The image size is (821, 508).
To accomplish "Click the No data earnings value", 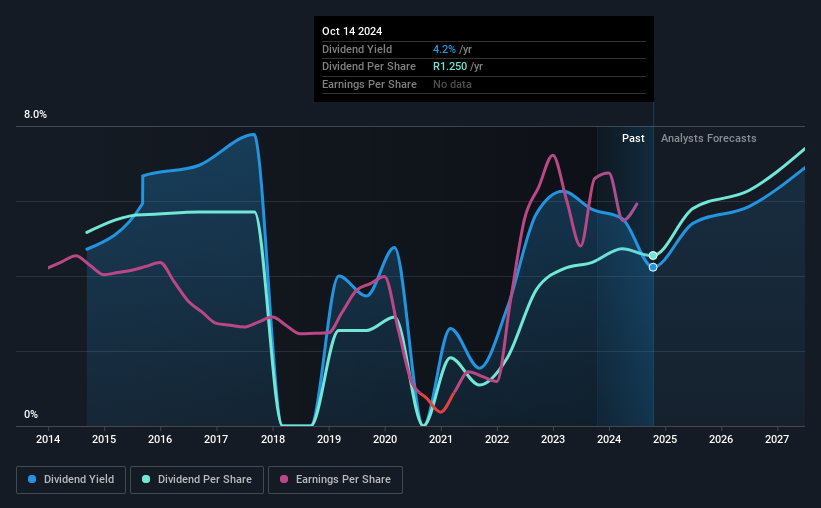I will (452, 84).
